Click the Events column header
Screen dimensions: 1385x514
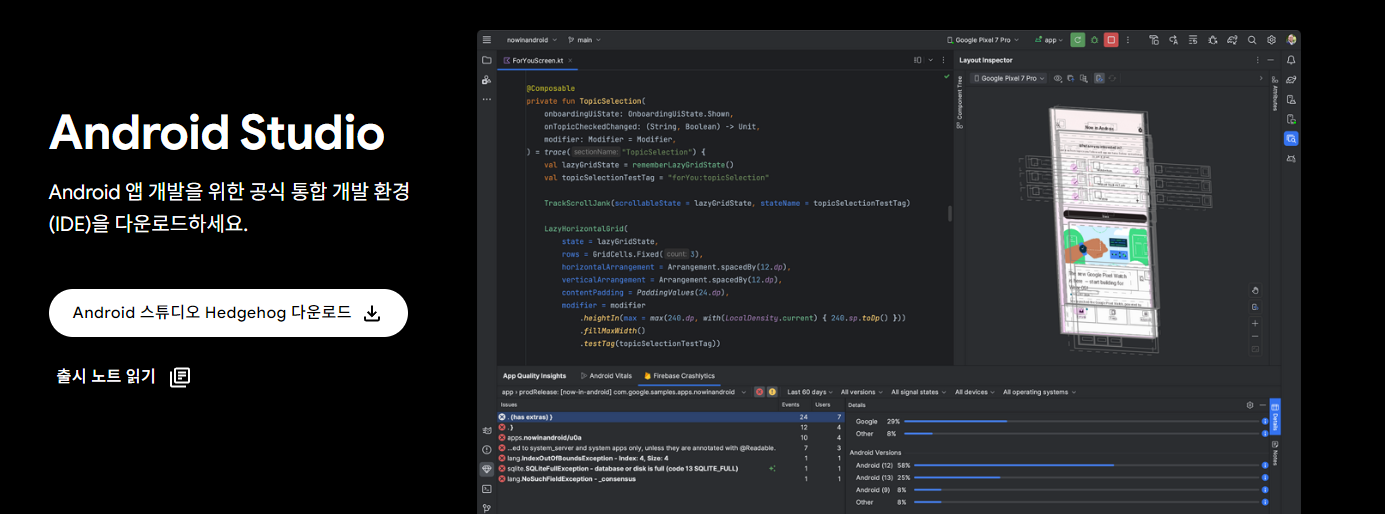coord(790,405)
